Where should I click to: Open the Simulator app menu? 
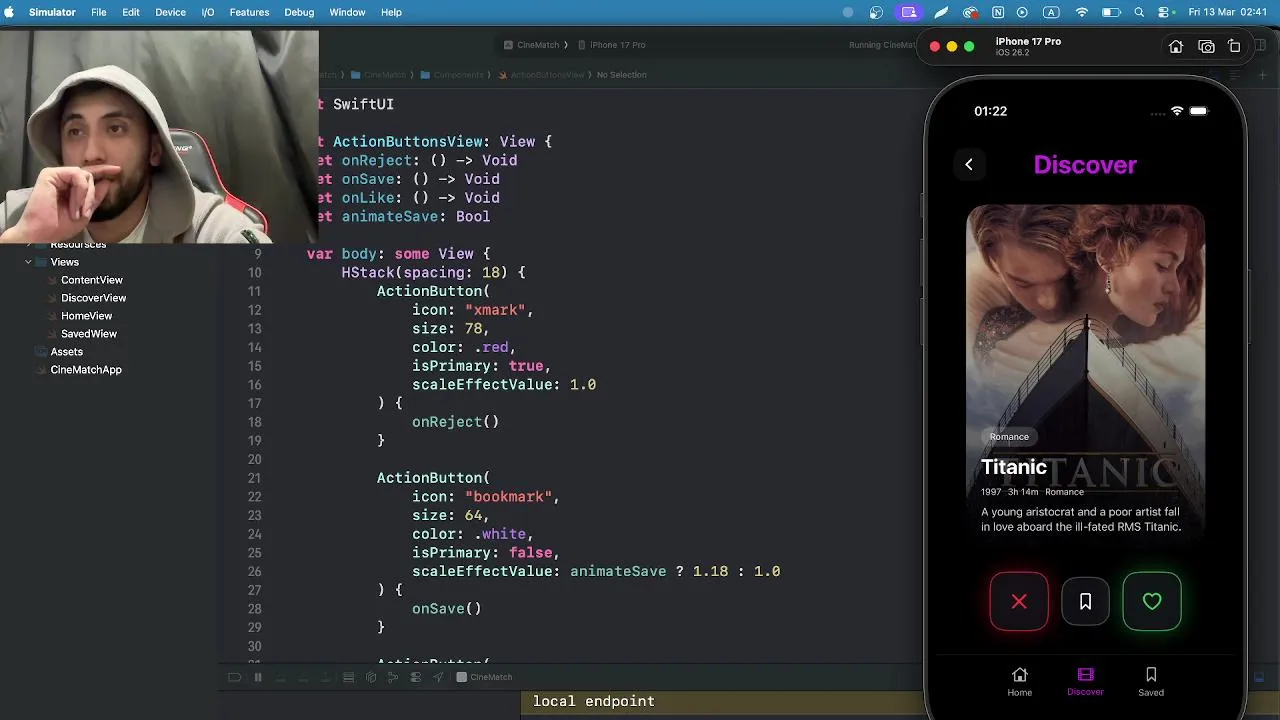click(52, 12)
